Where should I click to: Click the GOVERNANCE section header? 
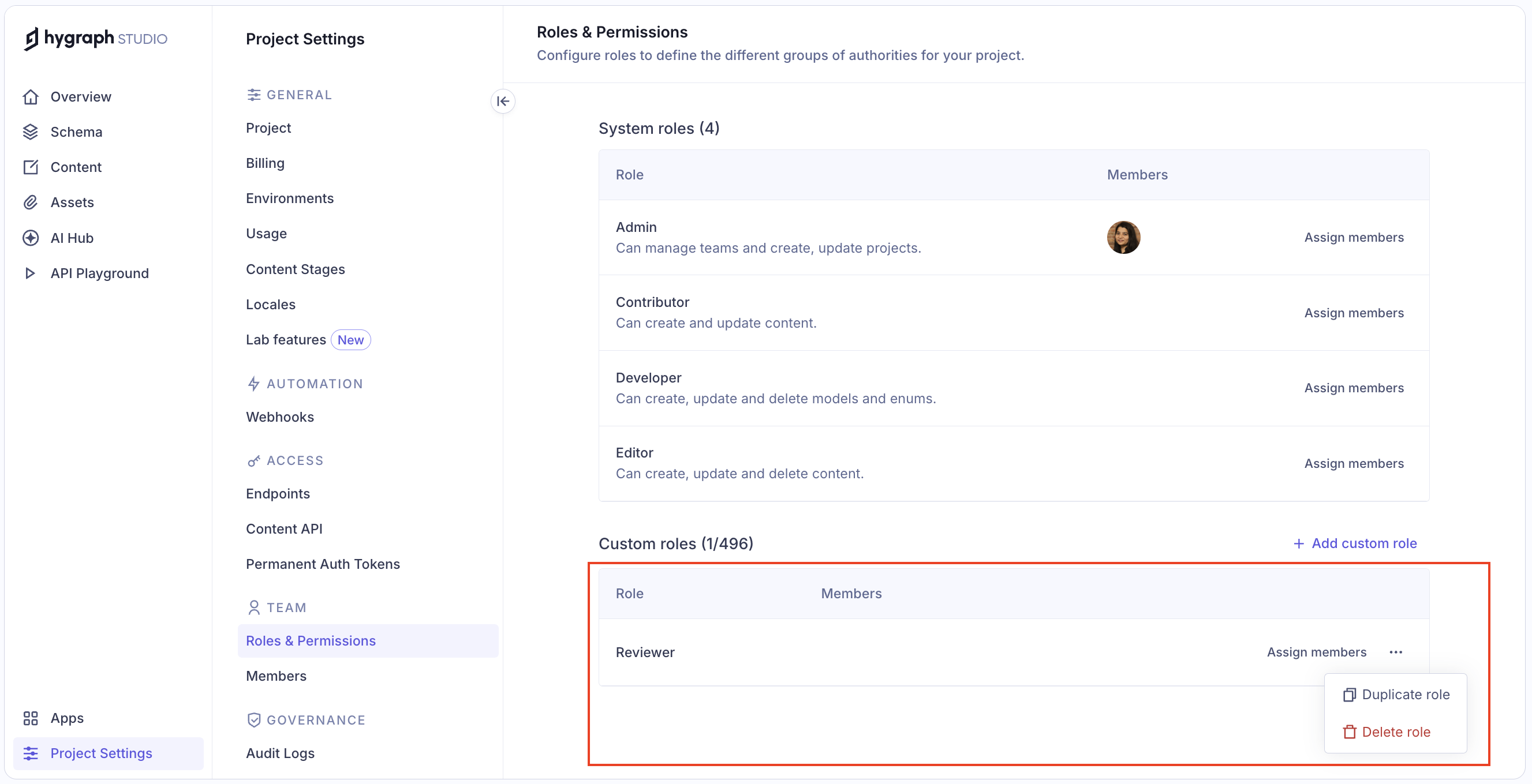[307, 720]
